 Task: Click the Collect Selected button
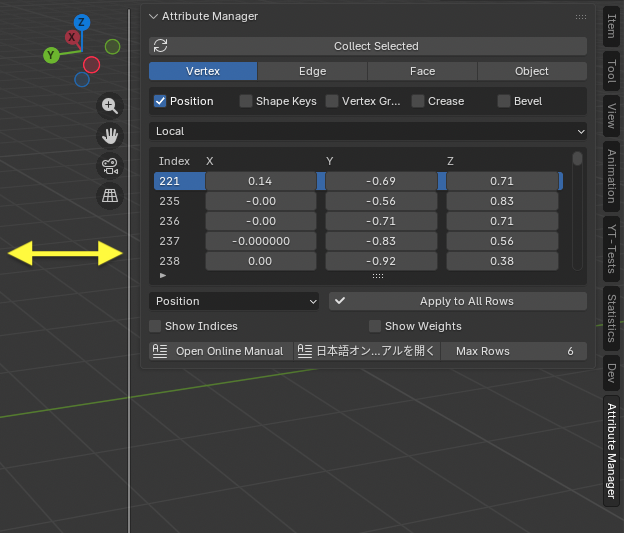376,46
